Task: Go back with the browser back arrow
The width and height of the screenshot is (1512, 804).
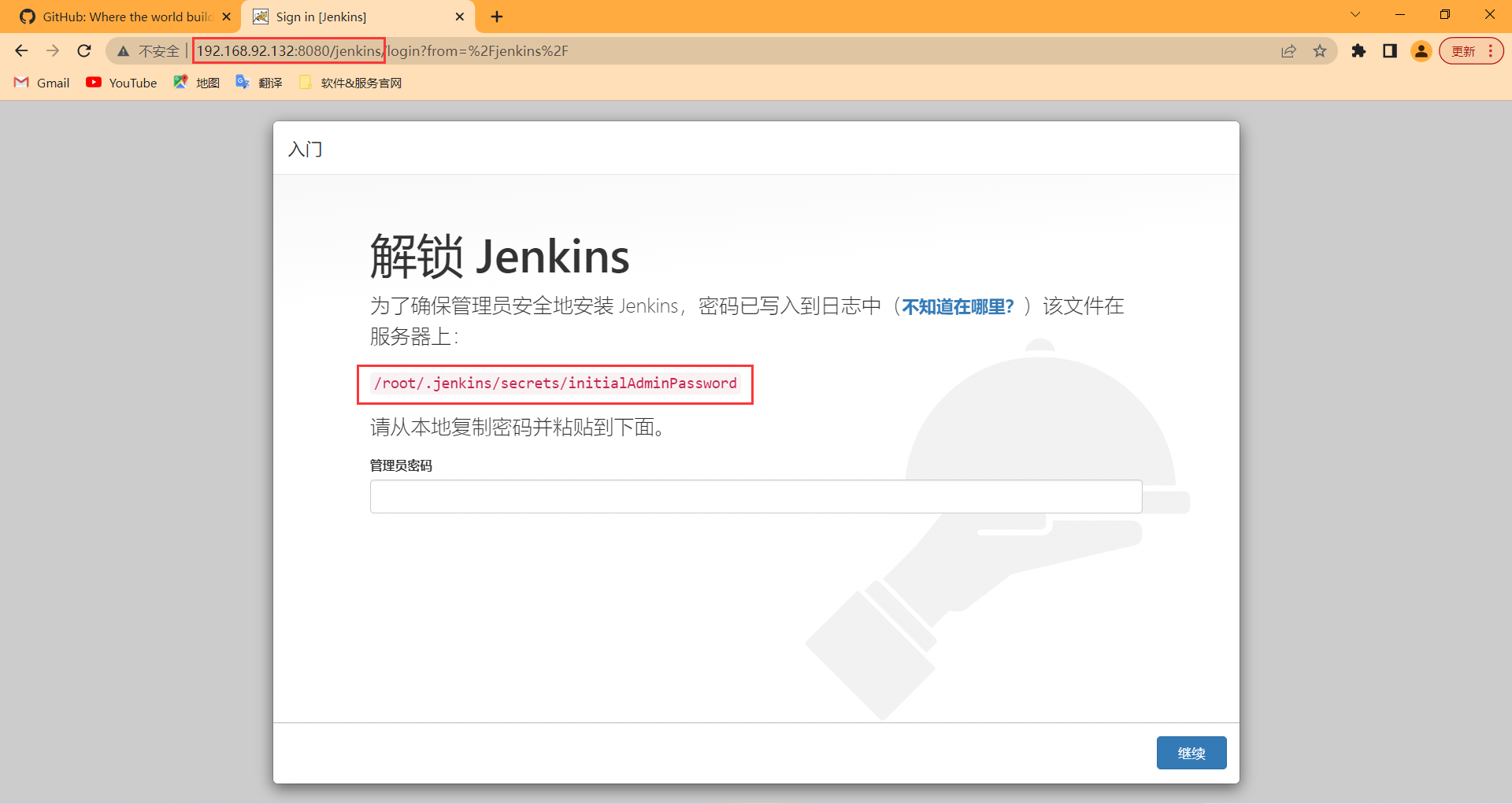Action: point(21,51)
